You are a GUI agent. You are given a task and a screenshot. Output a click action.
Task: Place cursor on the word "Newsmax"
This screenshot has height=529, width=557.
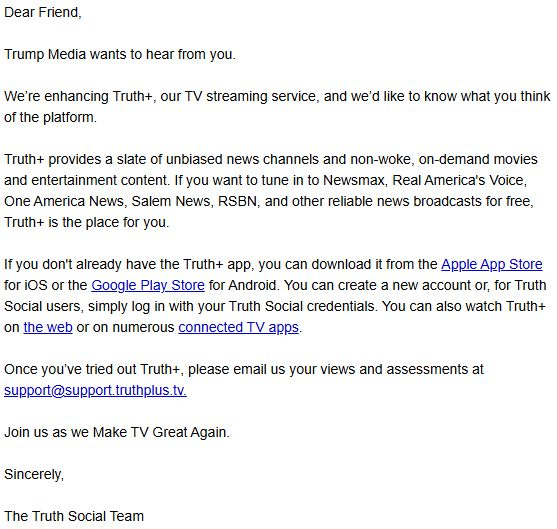pyautogui.click(x=354, y=180)
